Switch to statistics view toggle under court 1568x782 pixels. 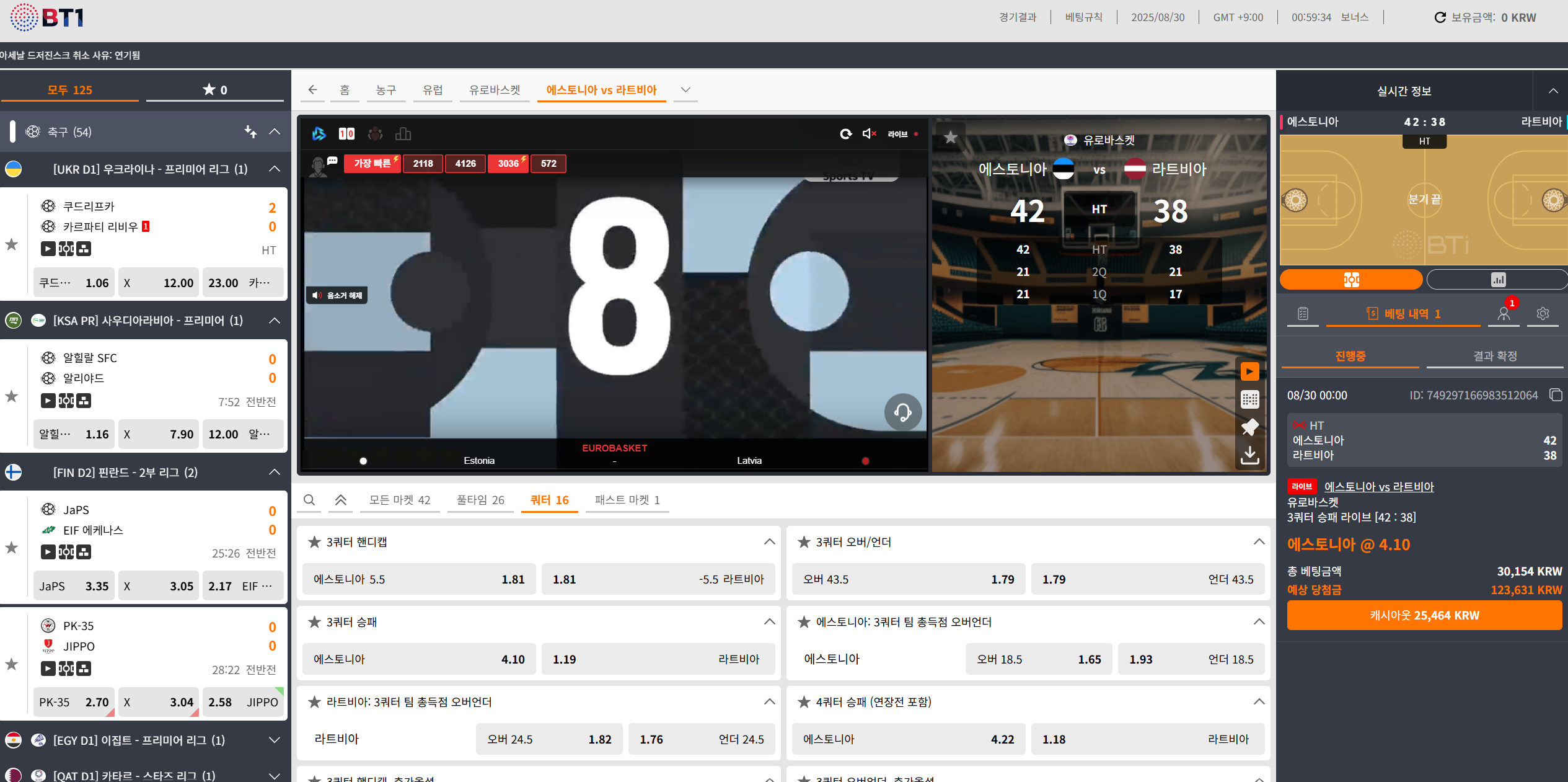click(1497, 280)
